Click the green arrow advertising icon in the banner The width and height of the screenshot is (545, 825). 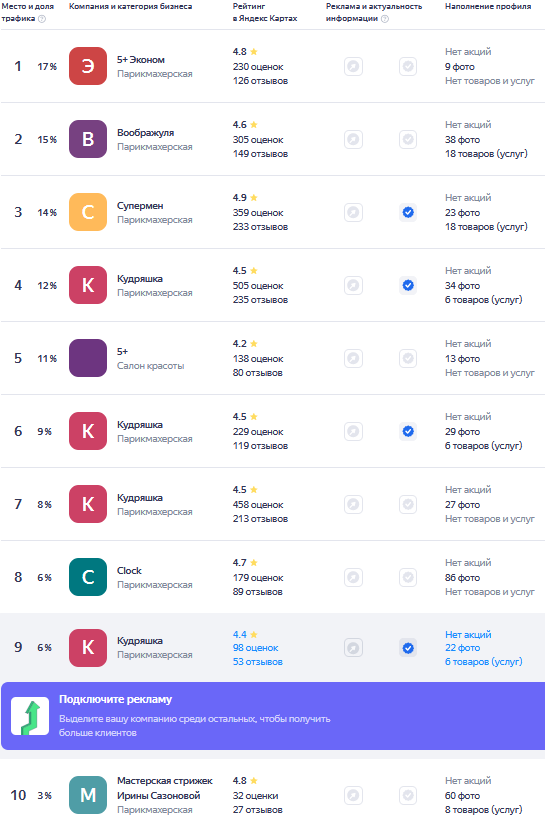30,716
